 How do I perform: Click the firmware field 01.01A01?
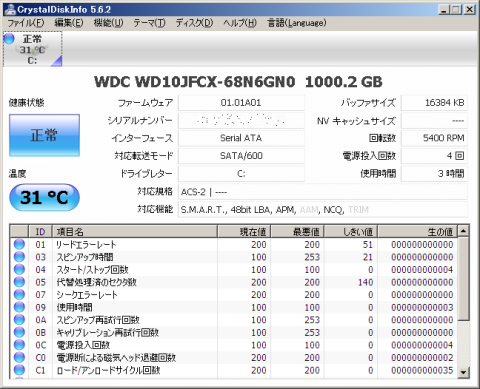tap(241, 103)
